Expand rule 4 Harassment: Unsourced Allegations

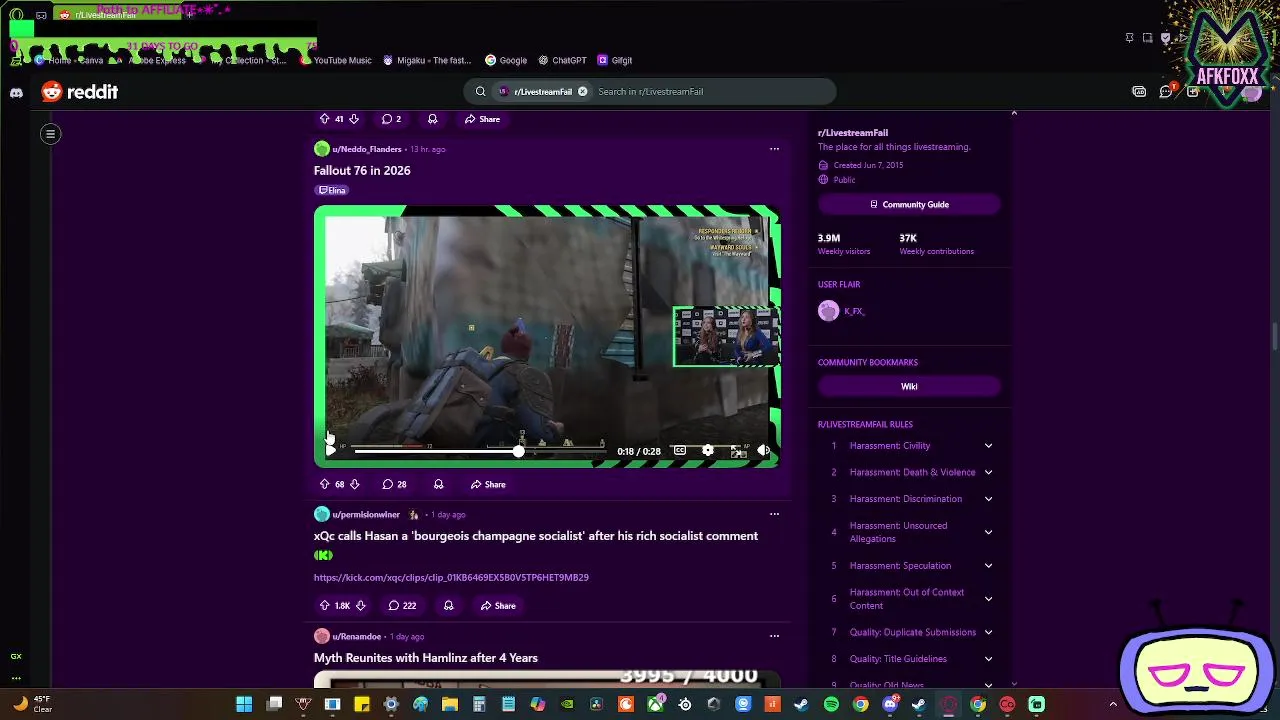pos(988,532)
